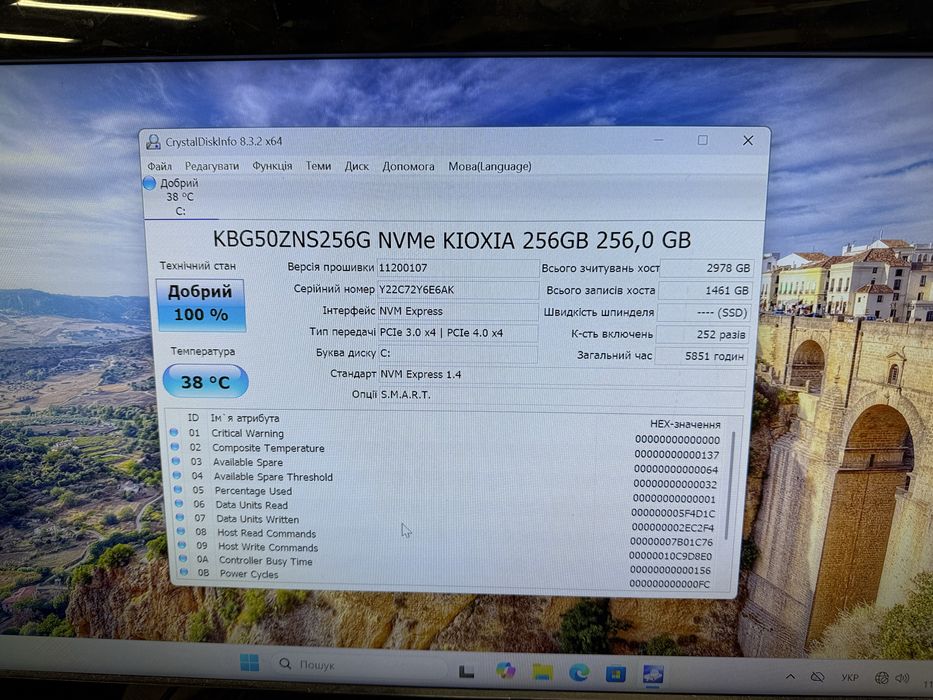The height and width of the screenshot is (700, 933).
Task: Open Microsoft Store from the taskbar
Action: [616, 674]
